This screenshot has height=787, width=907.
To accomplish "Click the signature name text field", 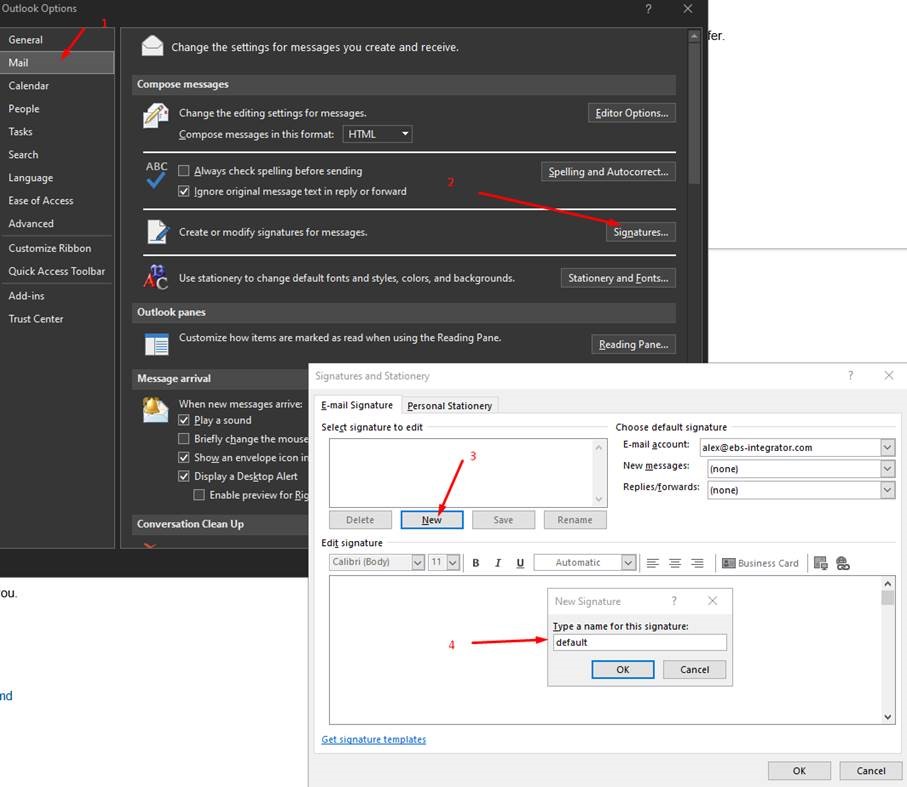I will pos(639,642).
